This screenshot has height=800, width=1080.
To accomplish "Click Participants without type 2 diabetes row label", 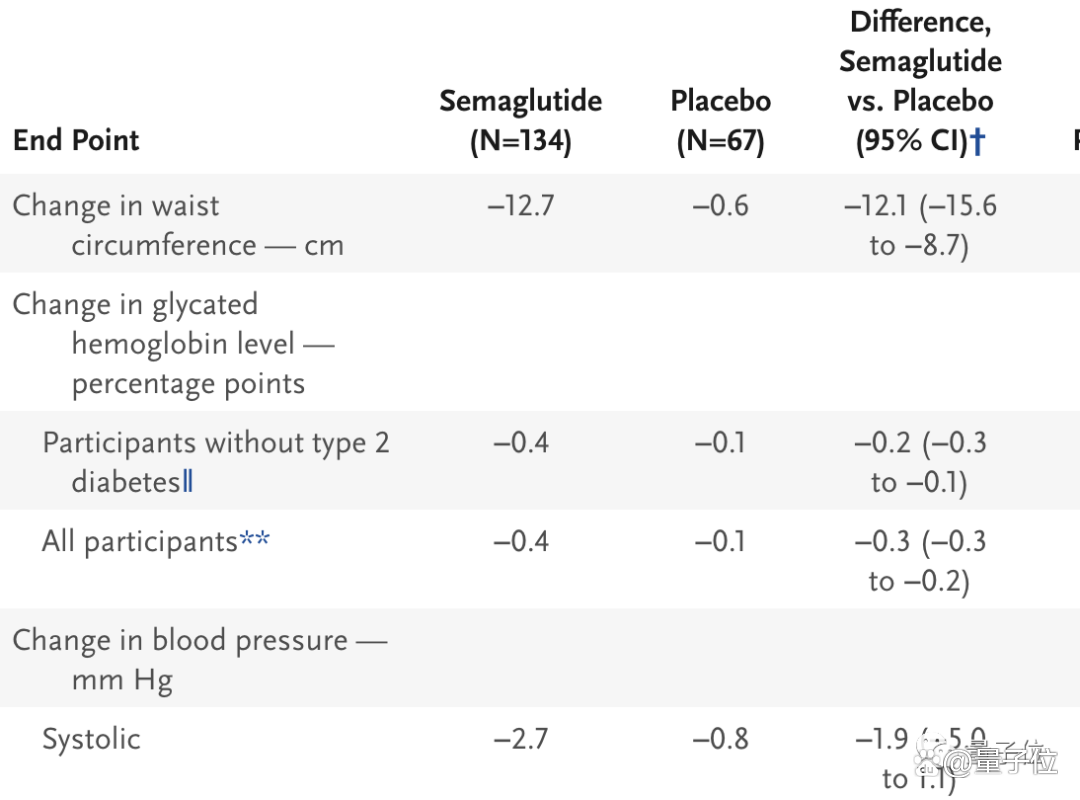I will 216,462.
